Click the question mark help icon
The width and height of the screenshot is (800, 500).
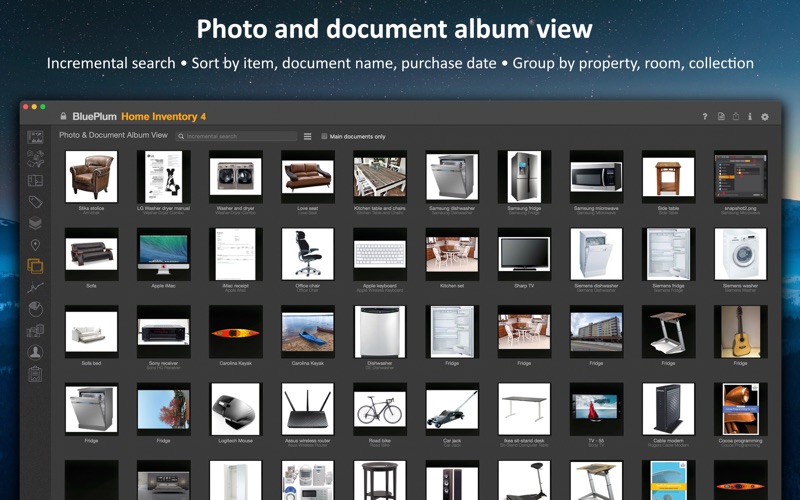705,116
